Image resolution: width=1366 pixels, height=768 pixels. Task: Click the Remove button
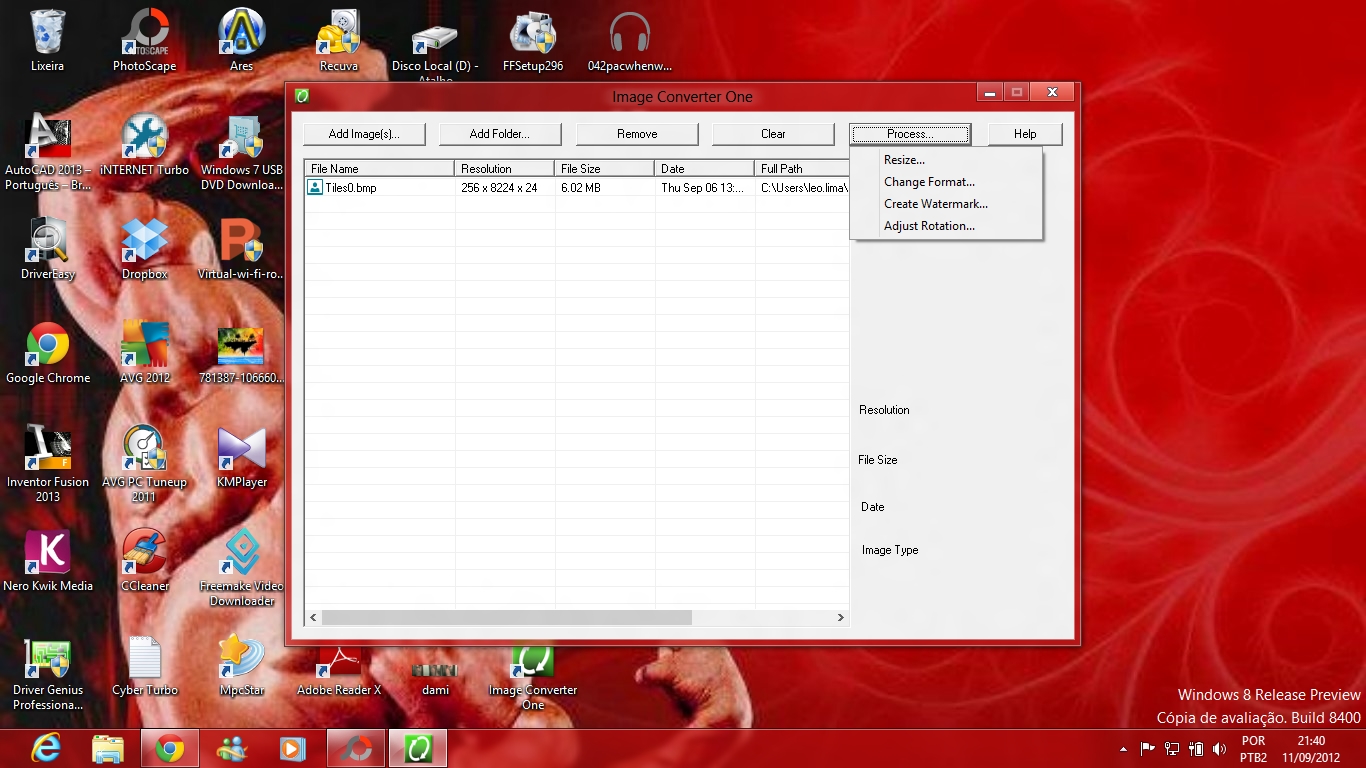637,134
